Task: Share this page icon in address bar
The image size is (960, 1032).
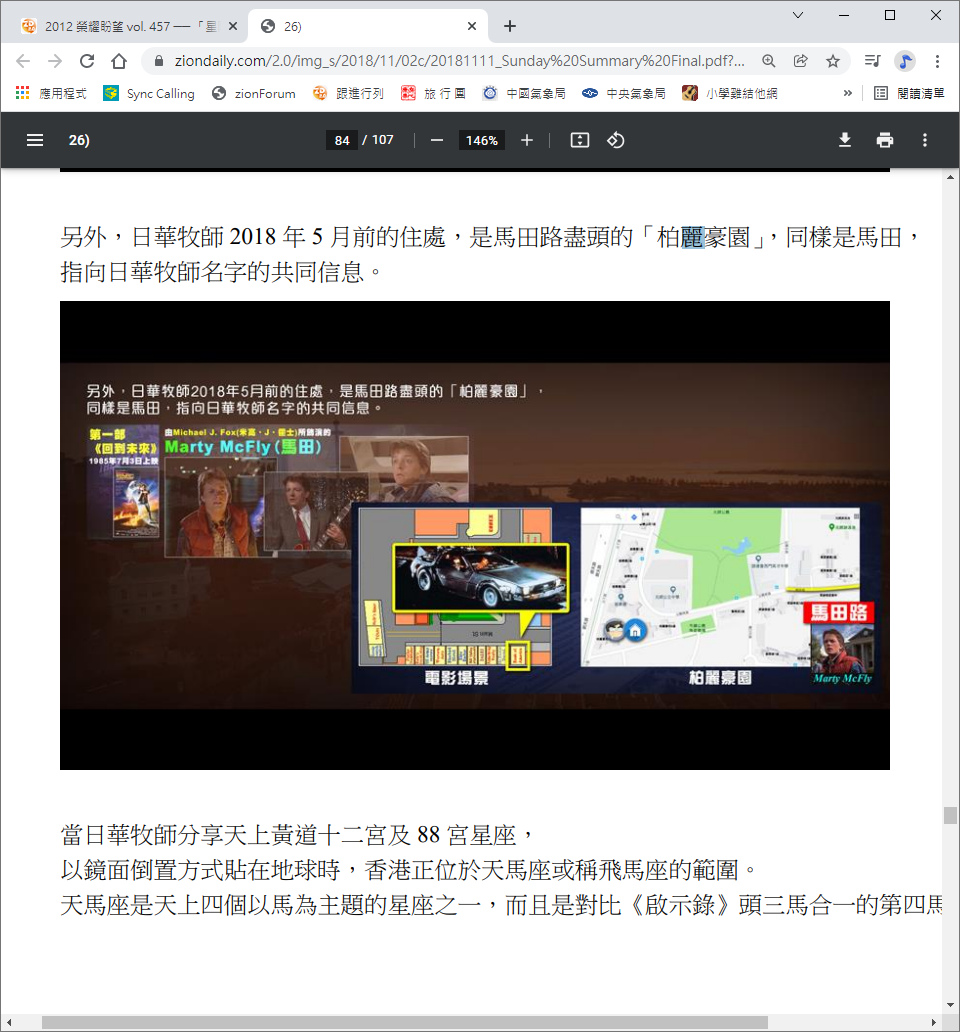Action: [801, 61]
